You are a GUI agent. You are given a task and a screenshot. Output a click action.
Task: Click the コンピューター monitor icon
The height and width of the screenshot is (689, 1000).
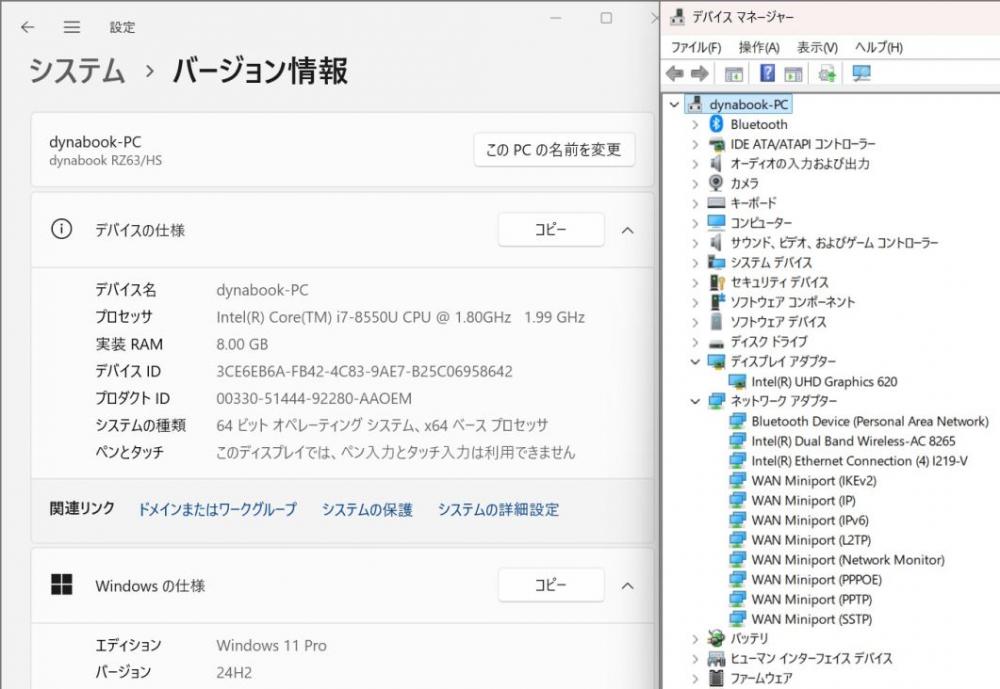point(716,223)
